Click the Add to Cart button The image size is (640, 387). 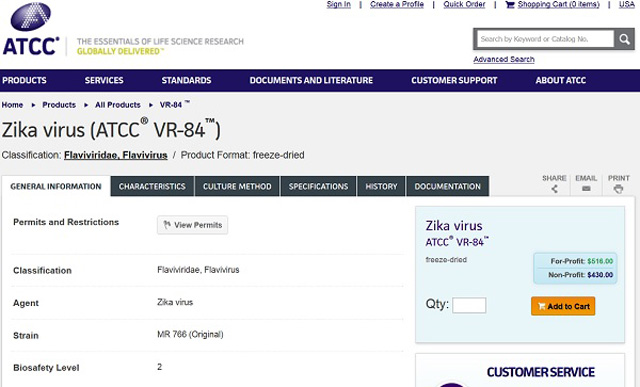pyautogui.click(x=563, y=306)
